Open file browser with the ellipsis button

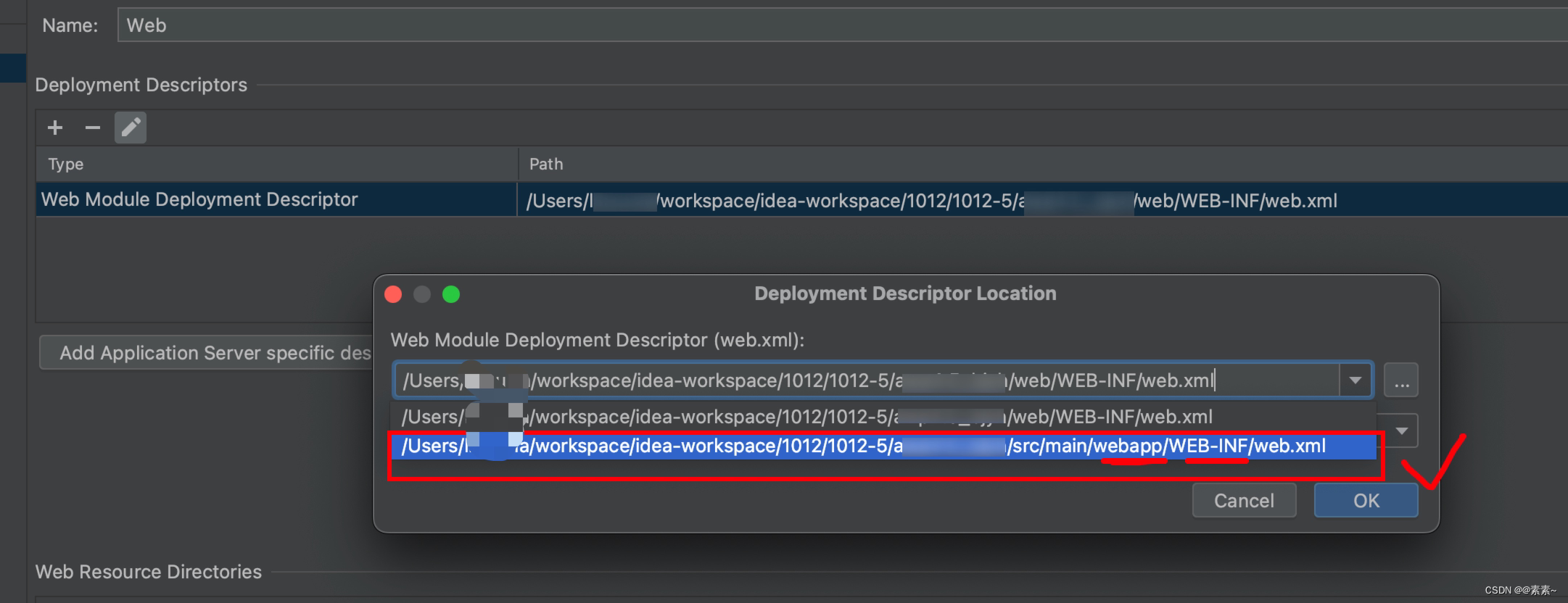pyautogui.click(x=1400, y=380)
